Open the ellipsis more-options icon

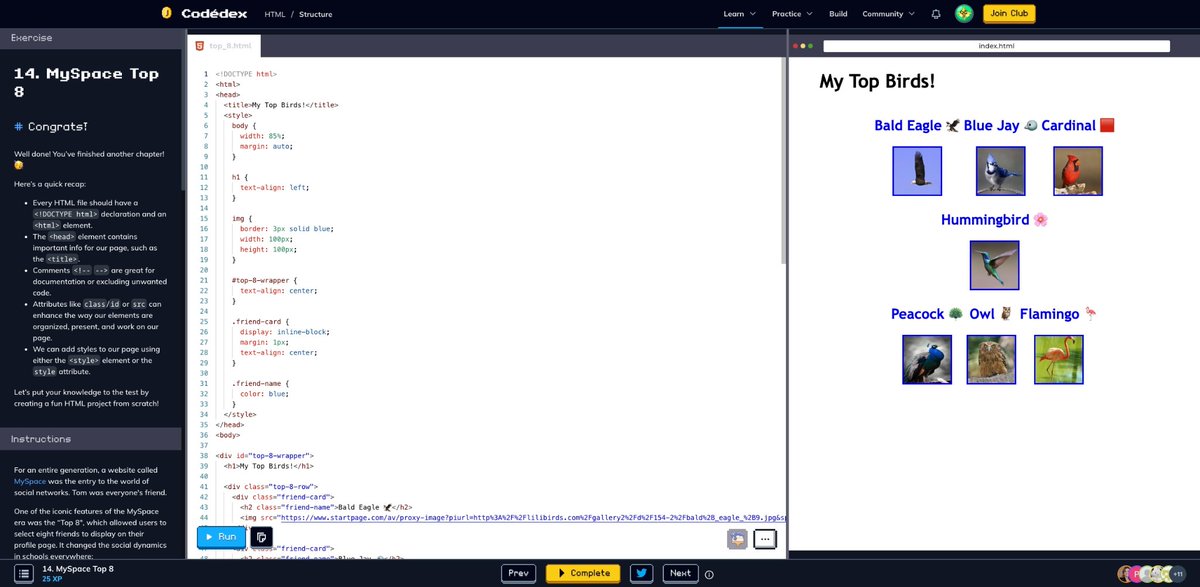764,539
